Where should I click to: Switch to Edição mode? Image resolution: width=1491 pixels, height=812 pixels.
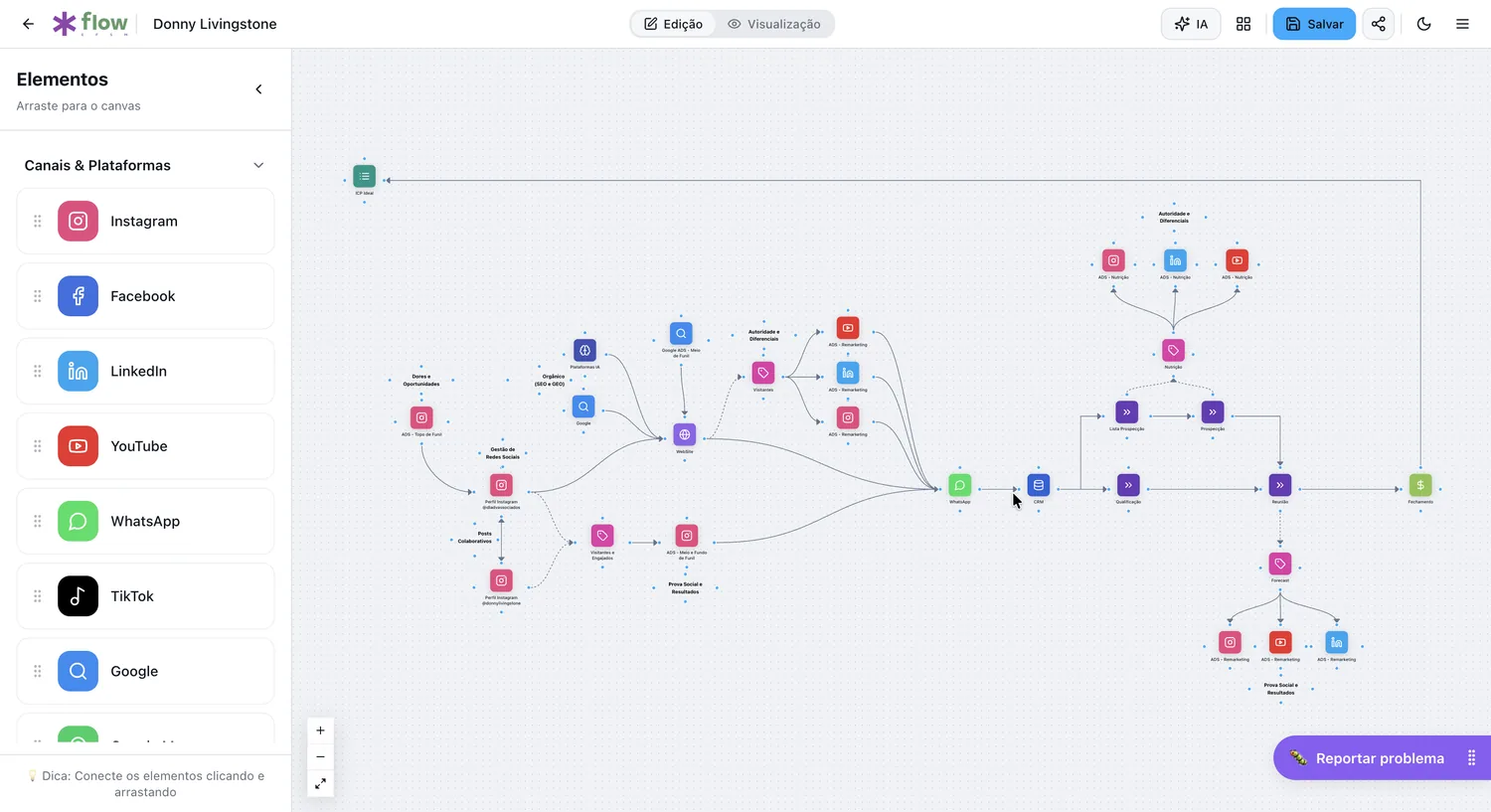point(673,24)
